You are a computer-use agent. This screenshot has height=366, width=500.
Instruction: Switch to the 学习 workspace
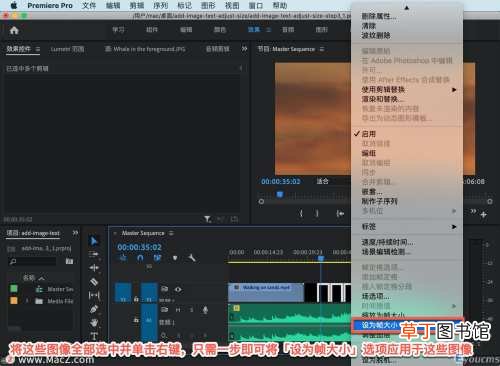[x=118, y=30]
